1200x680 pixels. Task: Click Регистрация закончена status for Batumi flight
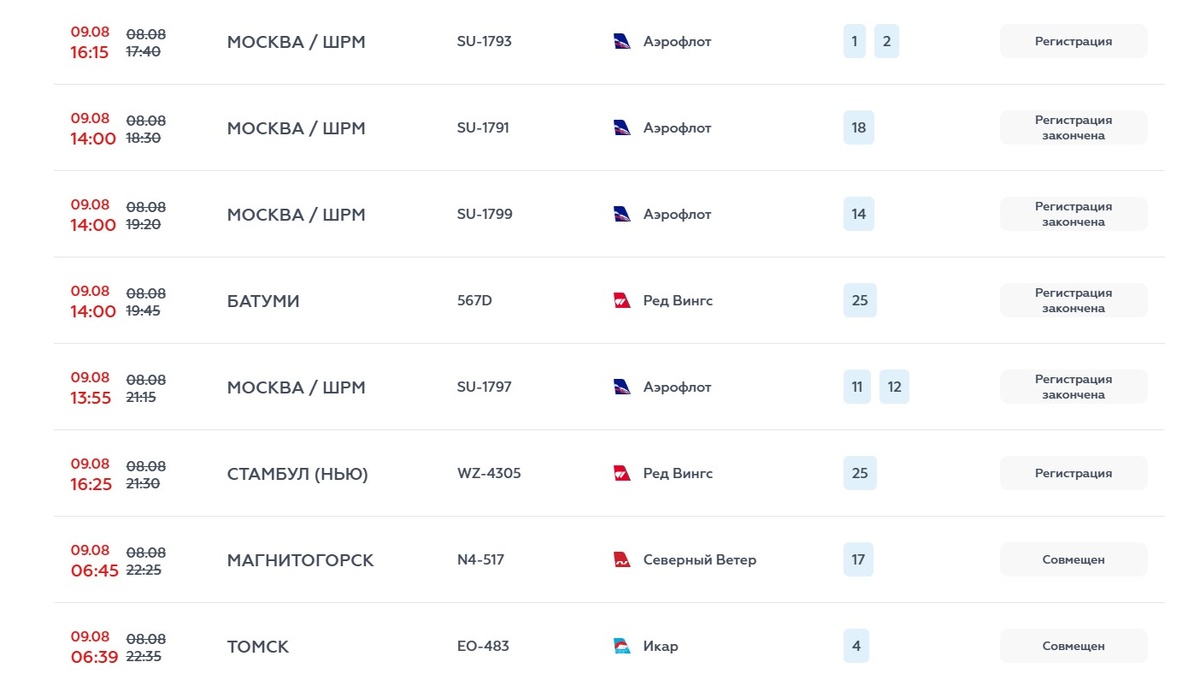[1073, 301]
